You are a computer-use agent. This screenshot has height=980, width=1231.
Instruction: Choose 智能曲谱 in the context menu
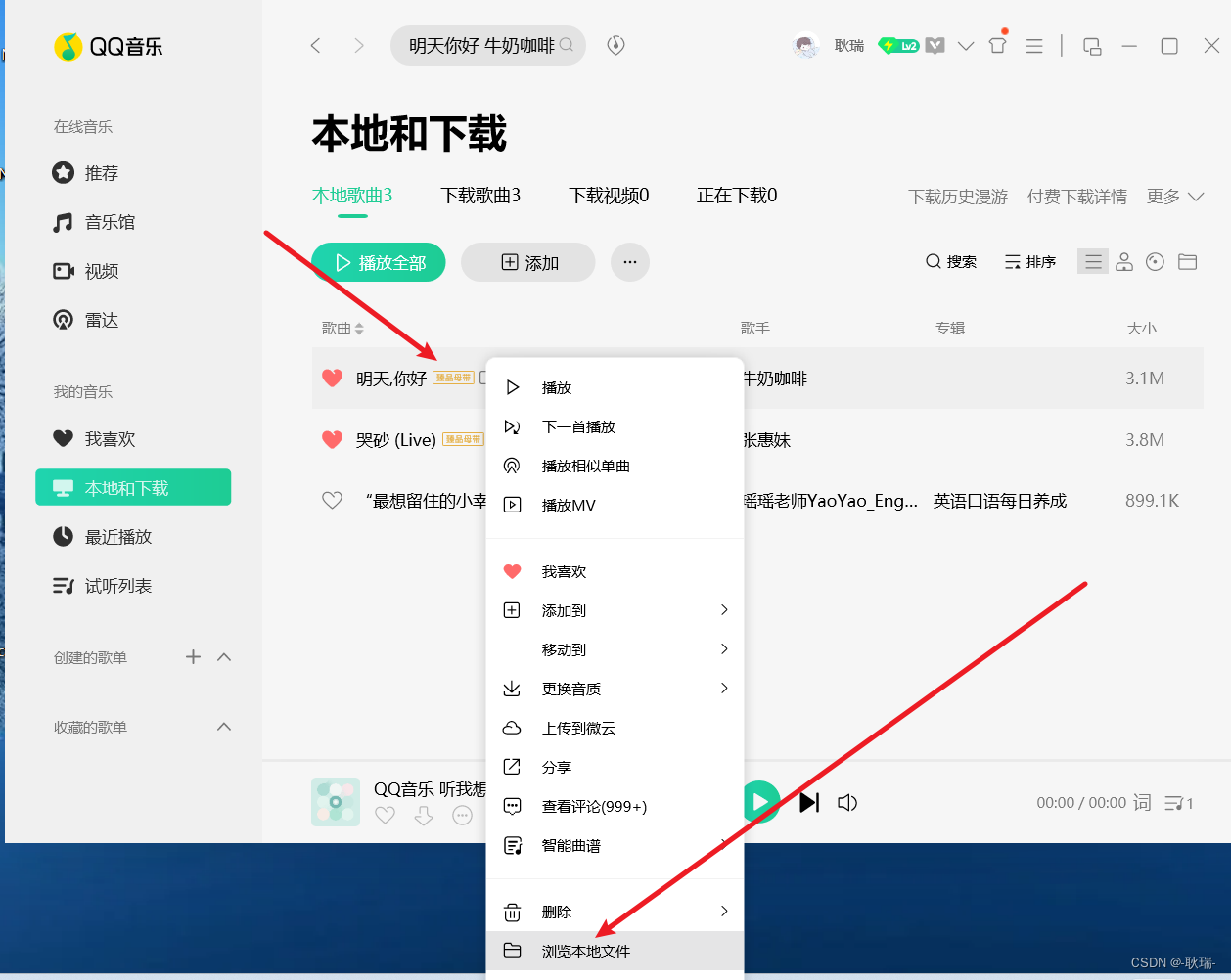(x=615, y=845)
